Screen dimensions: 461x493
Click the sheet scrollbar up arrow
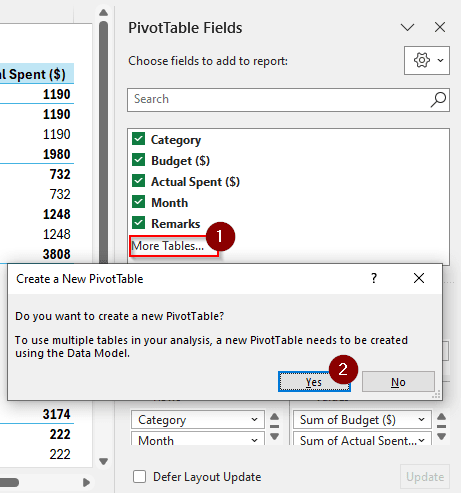click(104, 13)
